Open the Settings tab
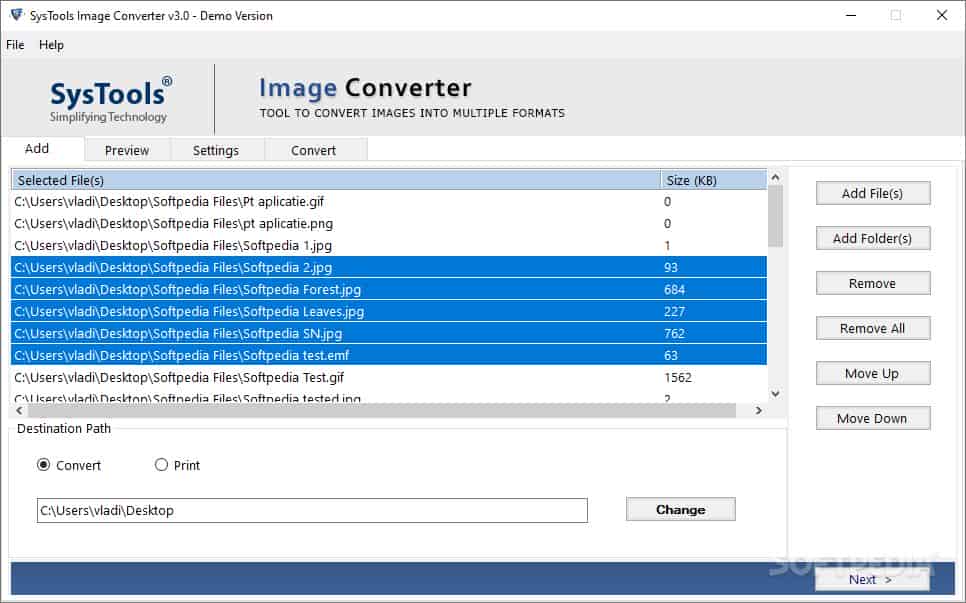 [216, 150]
